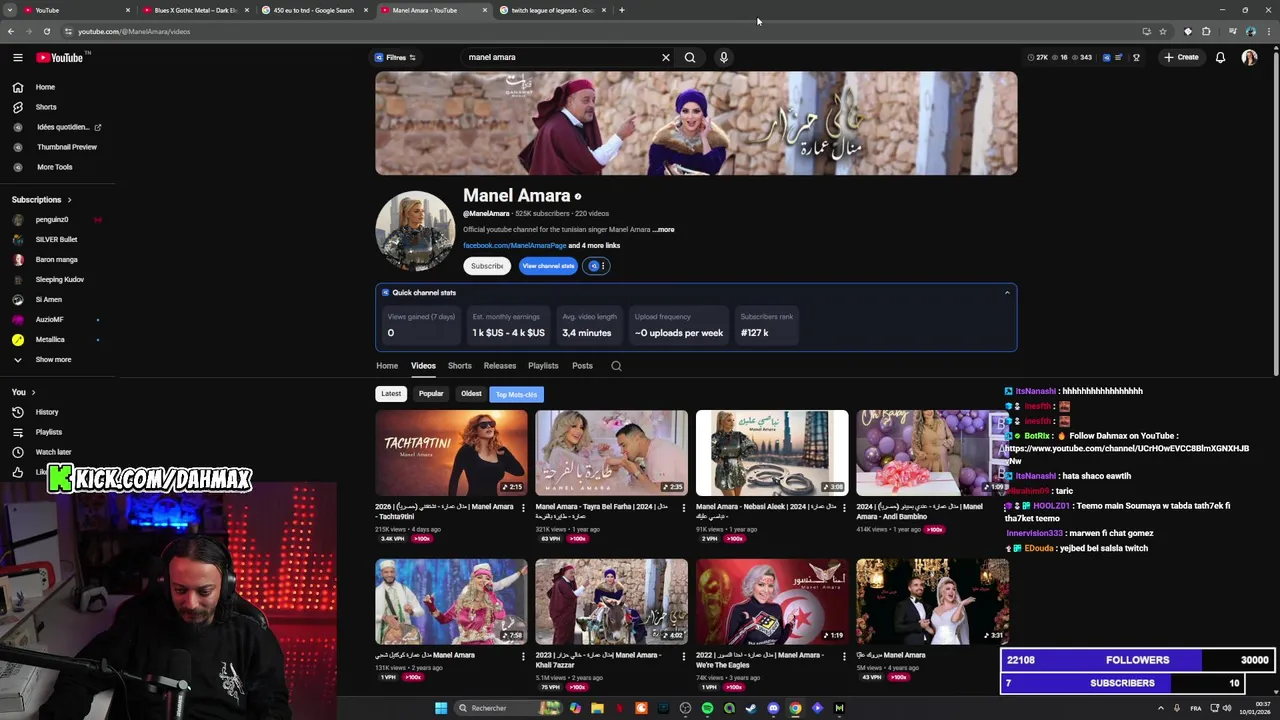Open the facebook.com/ManelAmaraPage link
Image resolution: width=1280 pixels, height=720 pixels.
point(514,245)
